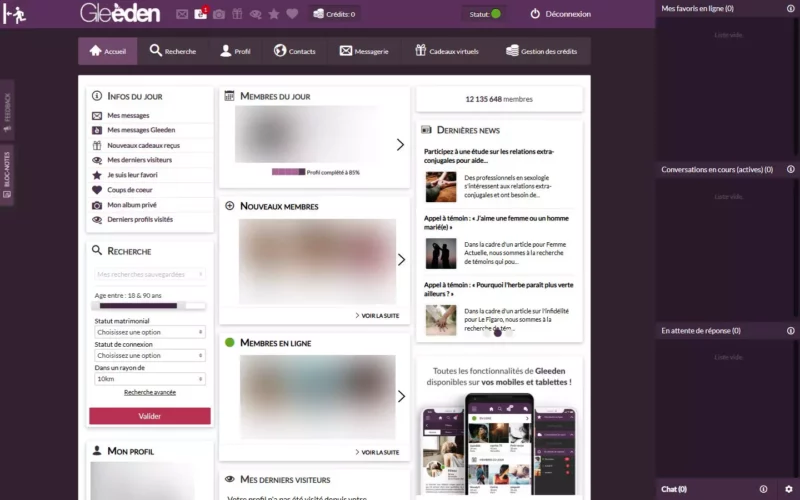
Task: Click the massage thumbnail in Dernières news
Action: (x=441, y=187)
